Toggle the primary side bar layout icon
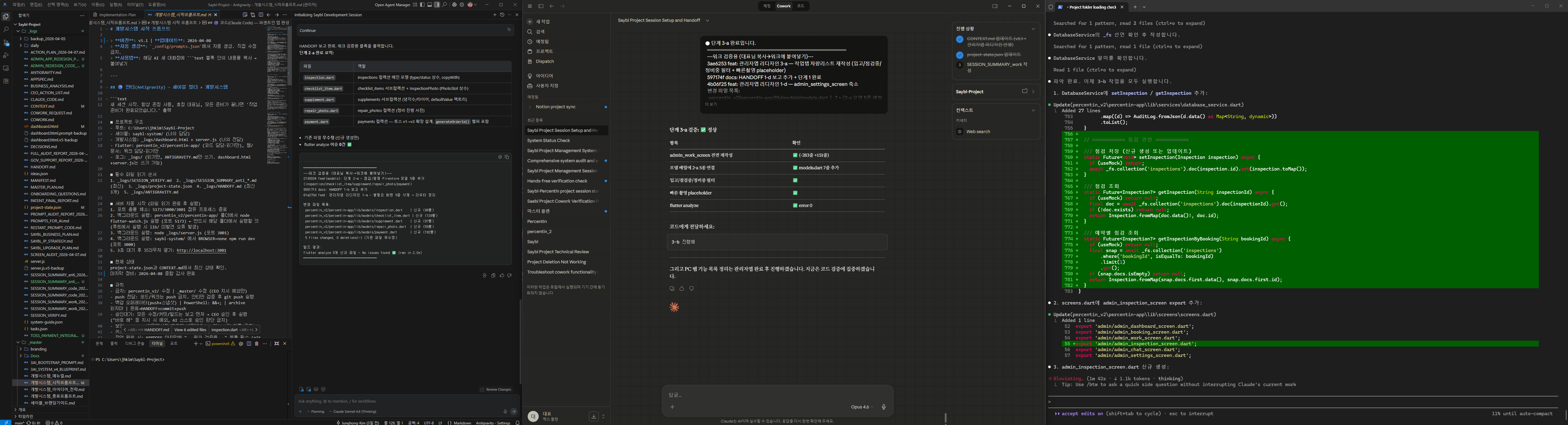 pos(423,5)
